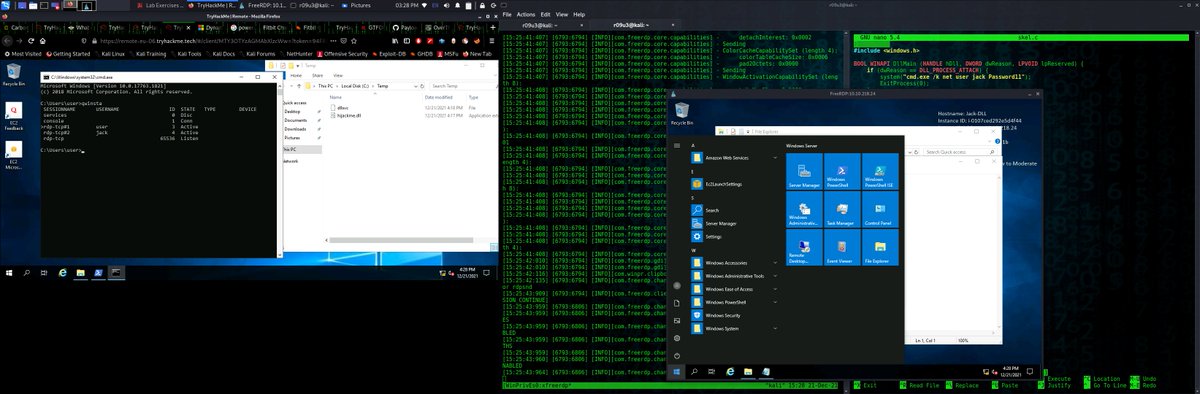
Task: Click Start button in browser remote taskbar
Action: coord(9,272)
